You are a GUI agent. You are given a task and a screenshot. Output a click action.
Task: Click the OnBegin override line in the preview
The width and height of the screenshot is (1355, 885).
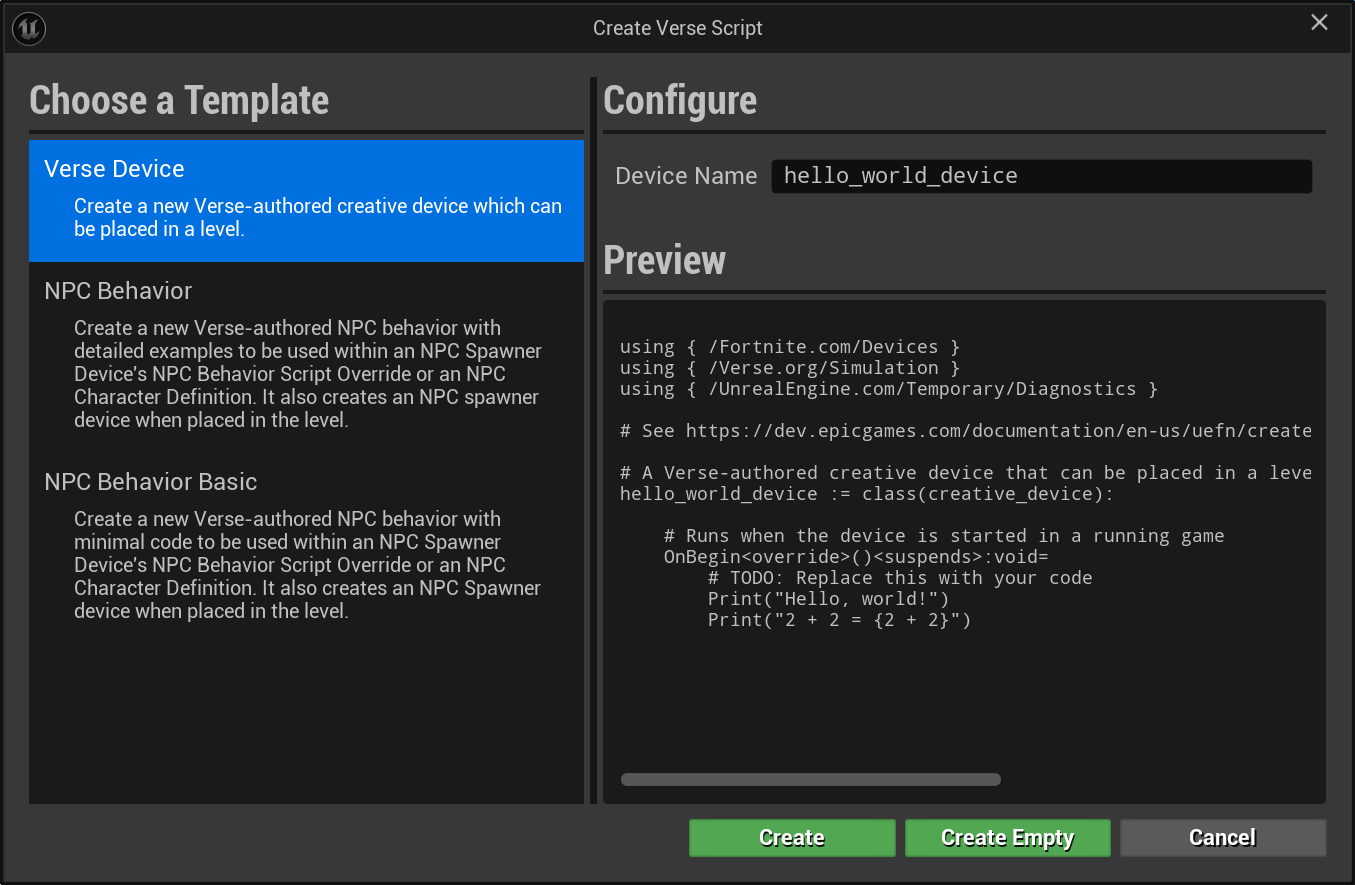[x=855, y=557]
